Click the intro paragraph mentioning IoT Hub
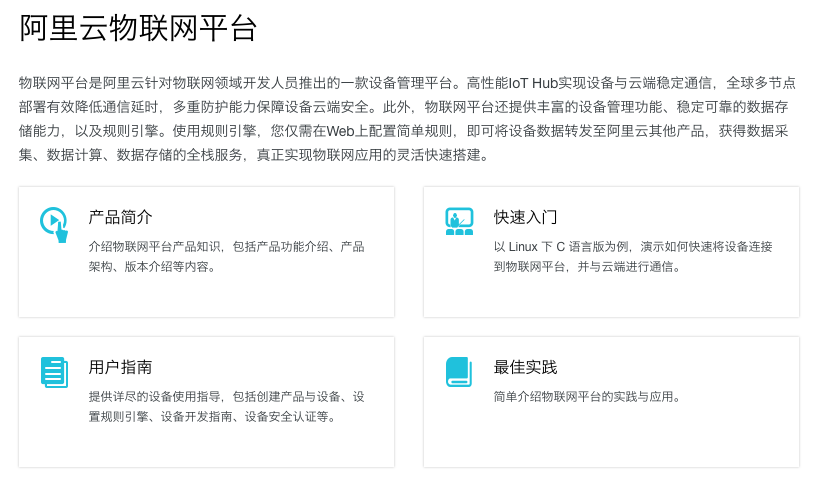This screenshot has width=813, height=490. tap(407, 119)
